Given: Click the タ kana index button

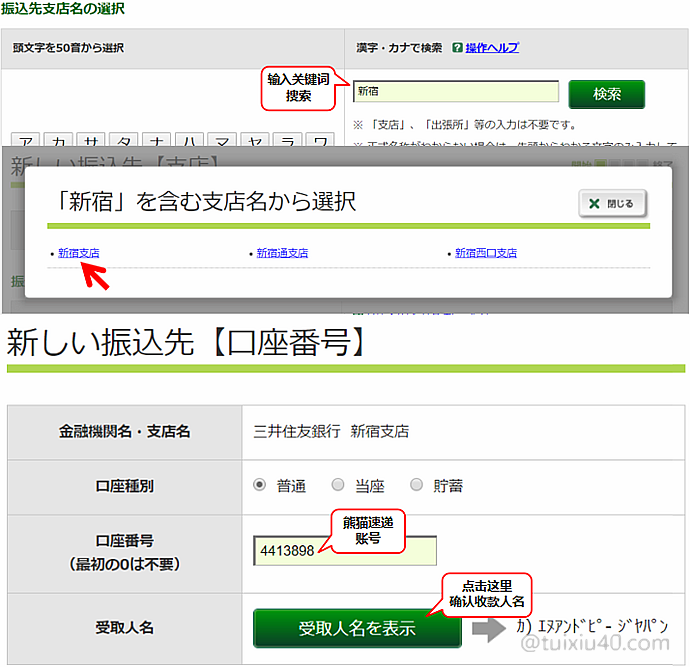Looking at the screenshot, I should tap(124, 139).
